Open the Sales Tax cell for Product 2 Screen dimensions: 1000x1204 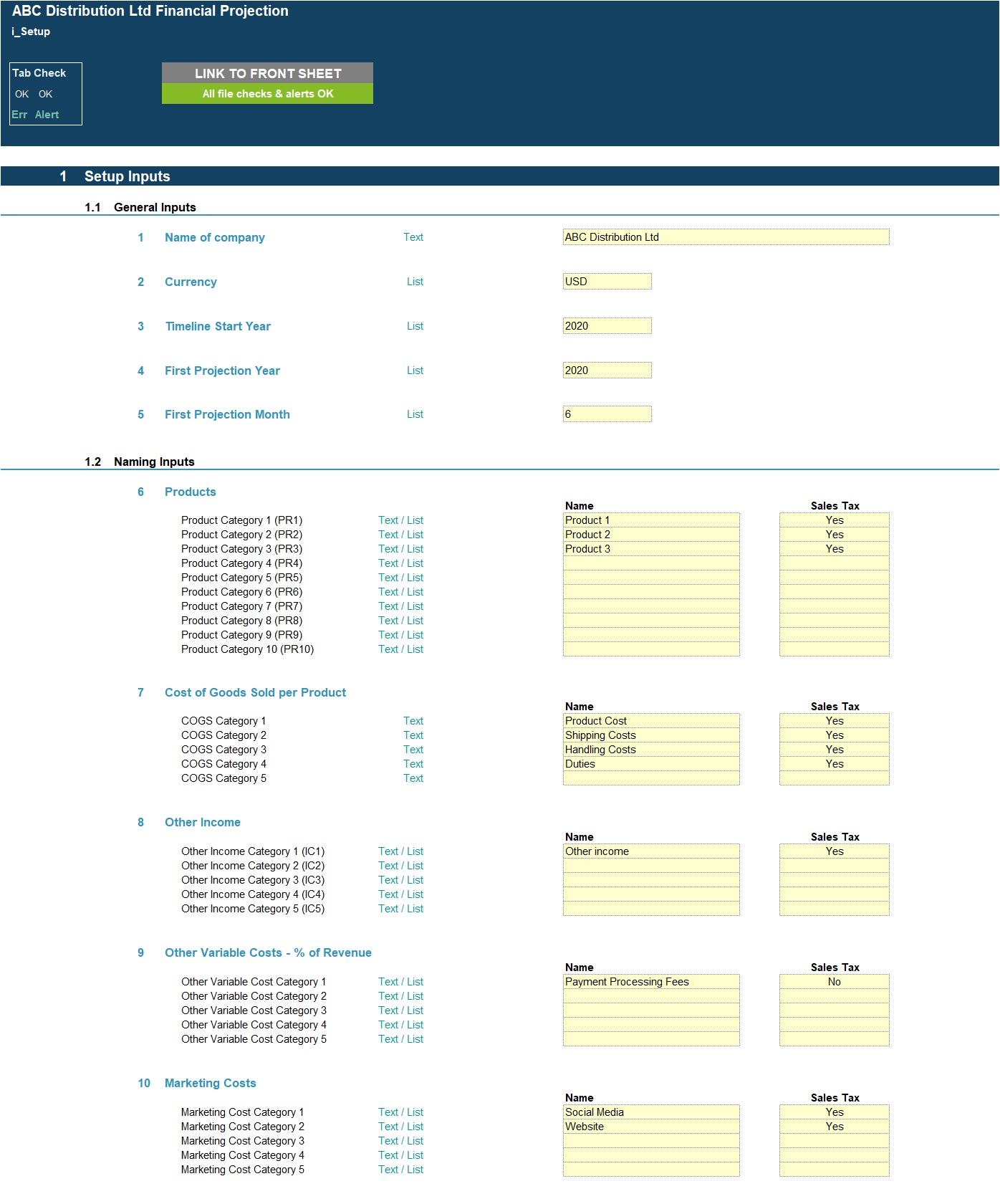click(x=835, y=535)
